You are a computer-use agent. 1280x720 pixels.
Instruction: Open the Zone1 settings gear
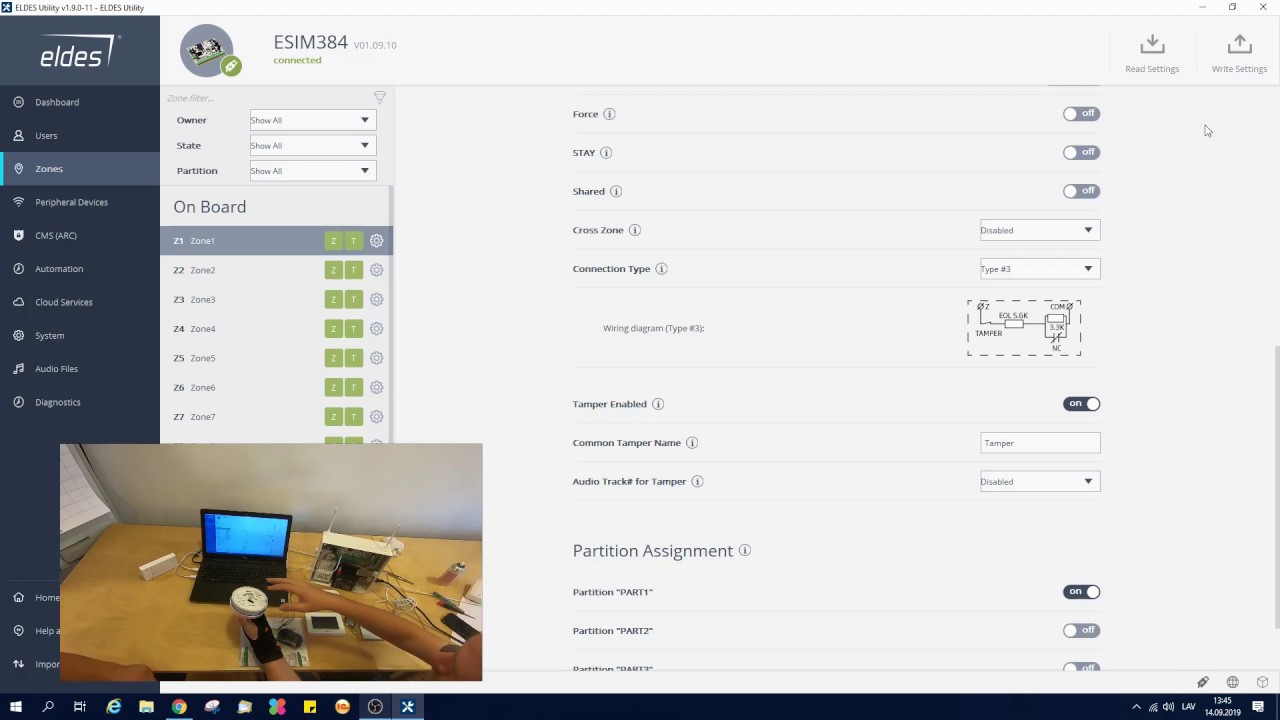[376, 241]
